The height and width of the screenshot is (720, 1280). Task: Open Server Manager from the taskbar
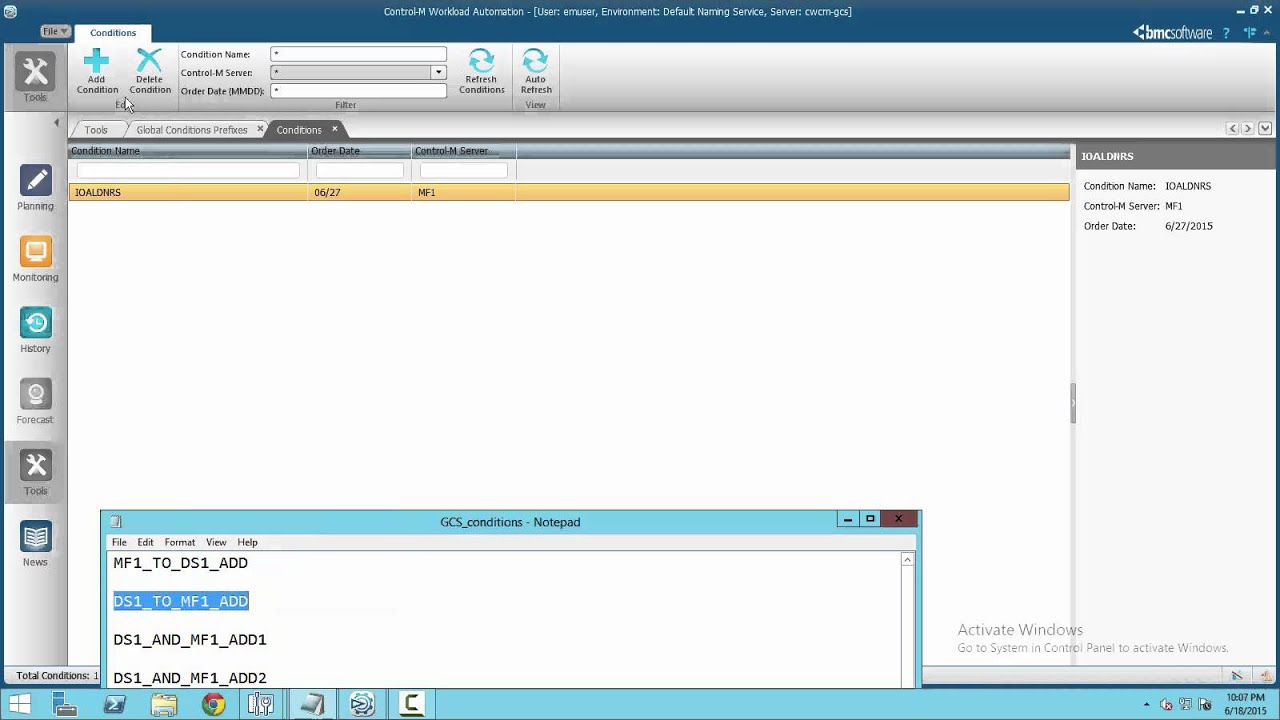pos(65,704)
